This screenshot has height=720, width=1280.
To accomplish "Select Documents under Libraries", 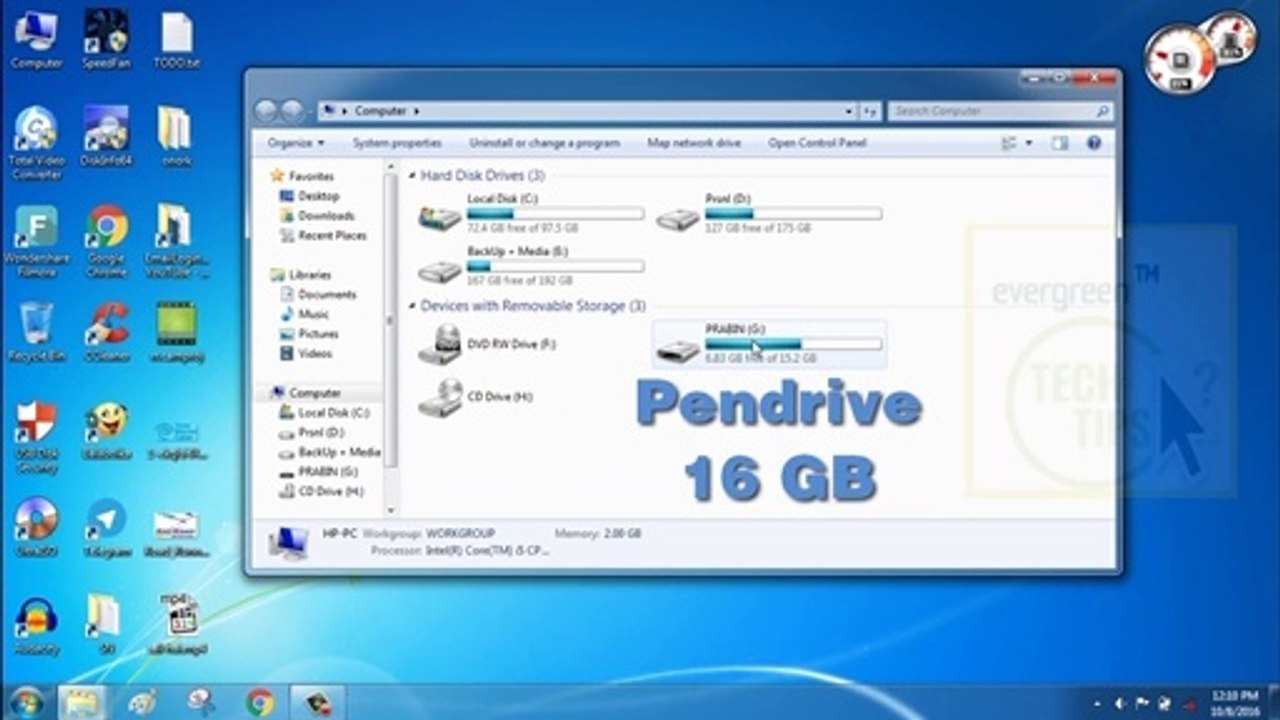I will coord(317,295).
